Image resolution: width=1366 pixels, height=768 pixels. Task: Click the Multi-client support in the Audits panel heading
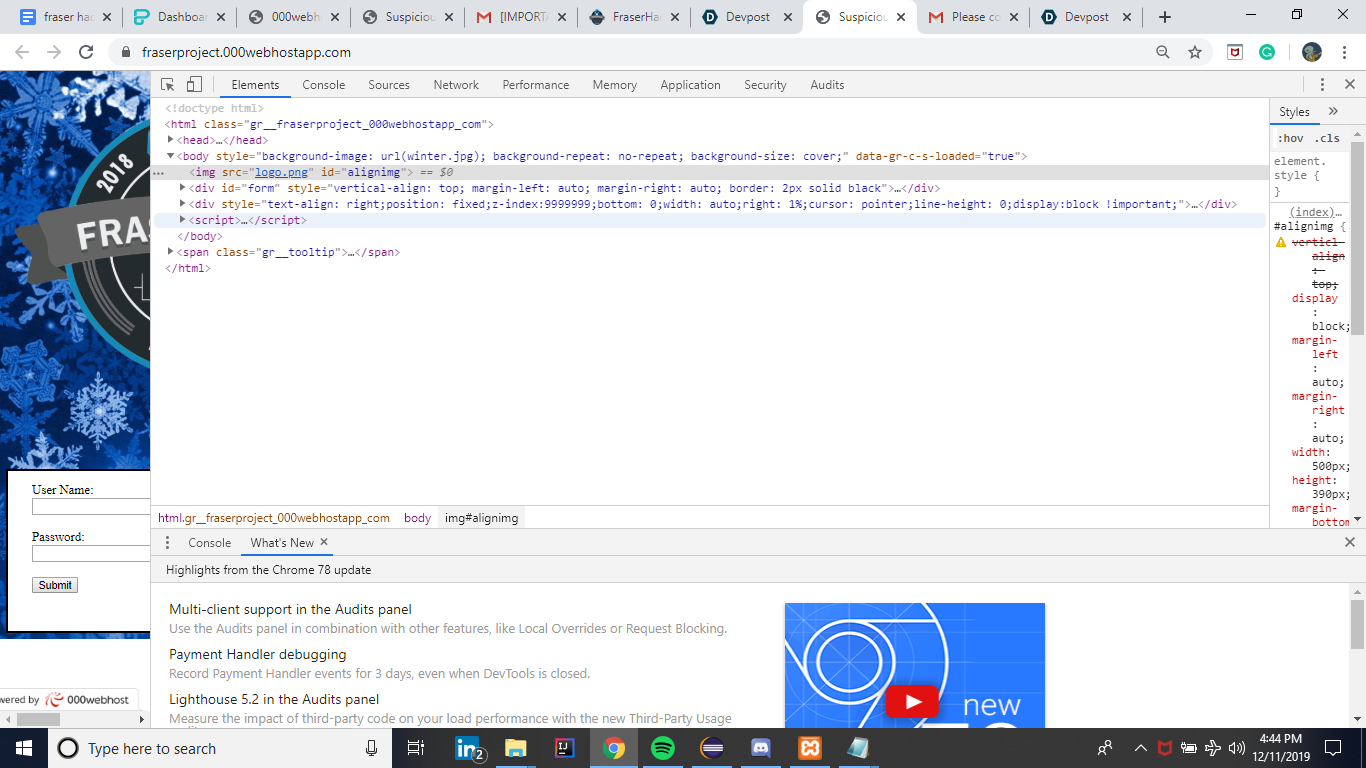tap(290, 609)
